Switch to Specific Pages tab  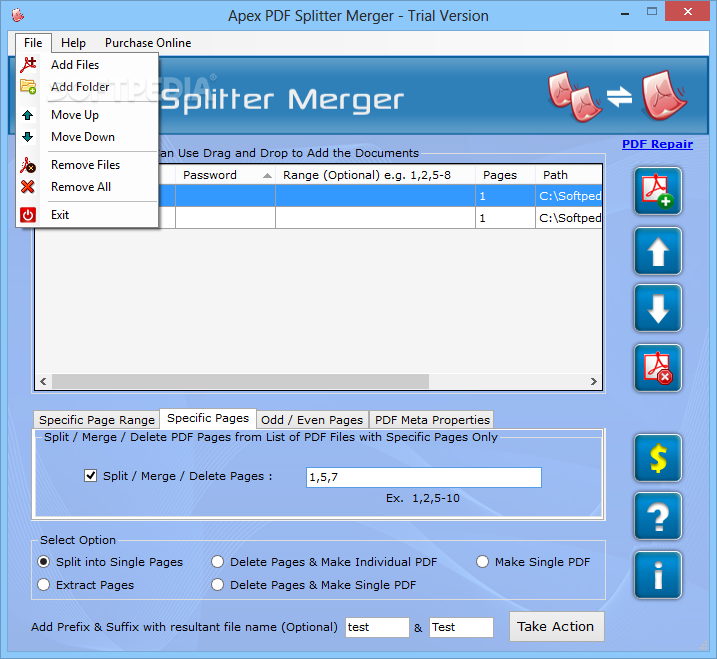point(208,418)
